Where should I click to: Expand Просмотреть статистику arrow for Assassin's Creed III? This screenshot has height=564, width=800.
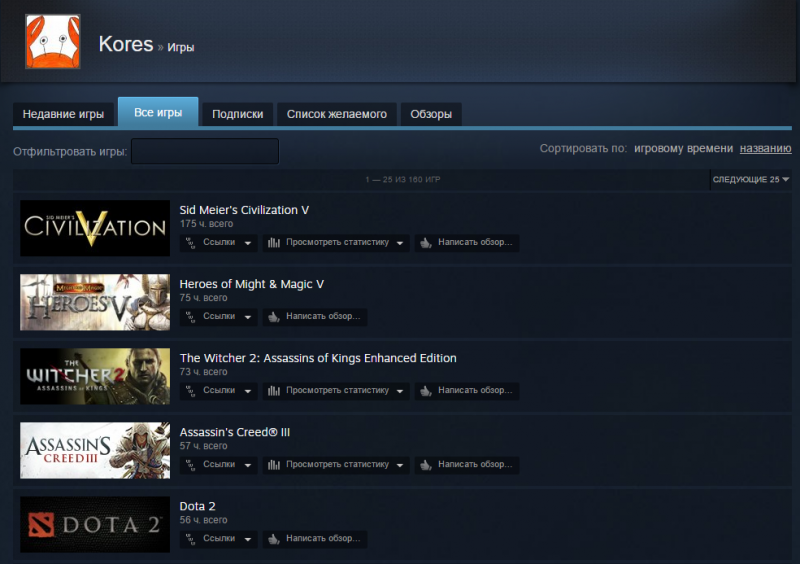click(x=400, y=465)
